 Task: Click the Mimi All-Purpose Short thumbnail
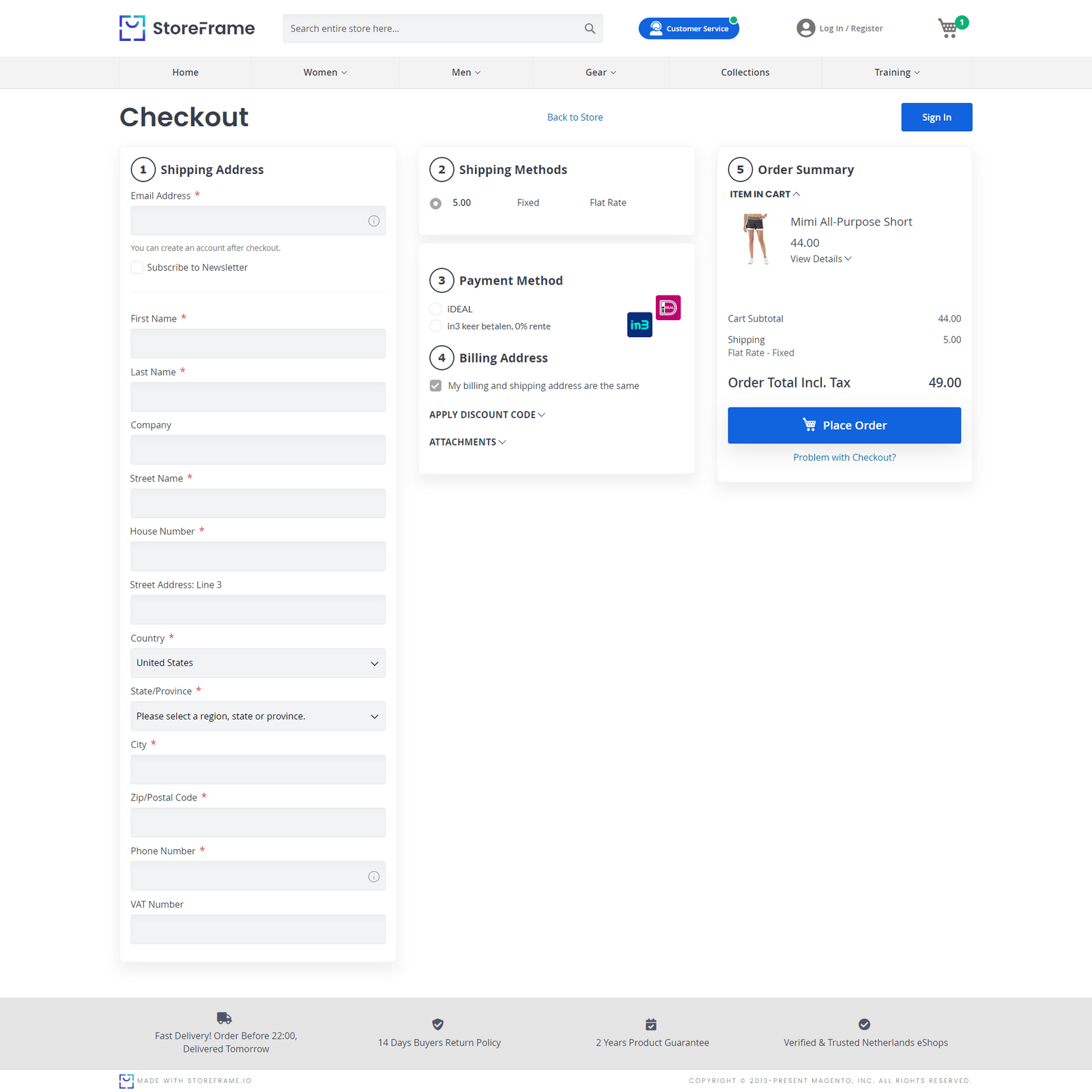756,239
